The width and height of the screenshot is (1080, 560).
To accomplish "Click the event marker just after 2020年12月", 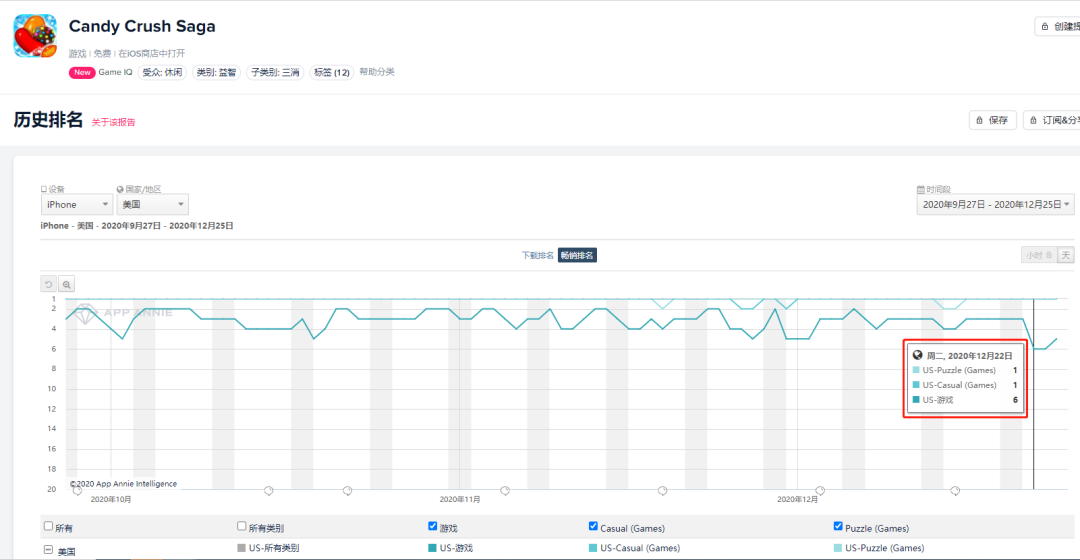I will click(820, 490).
